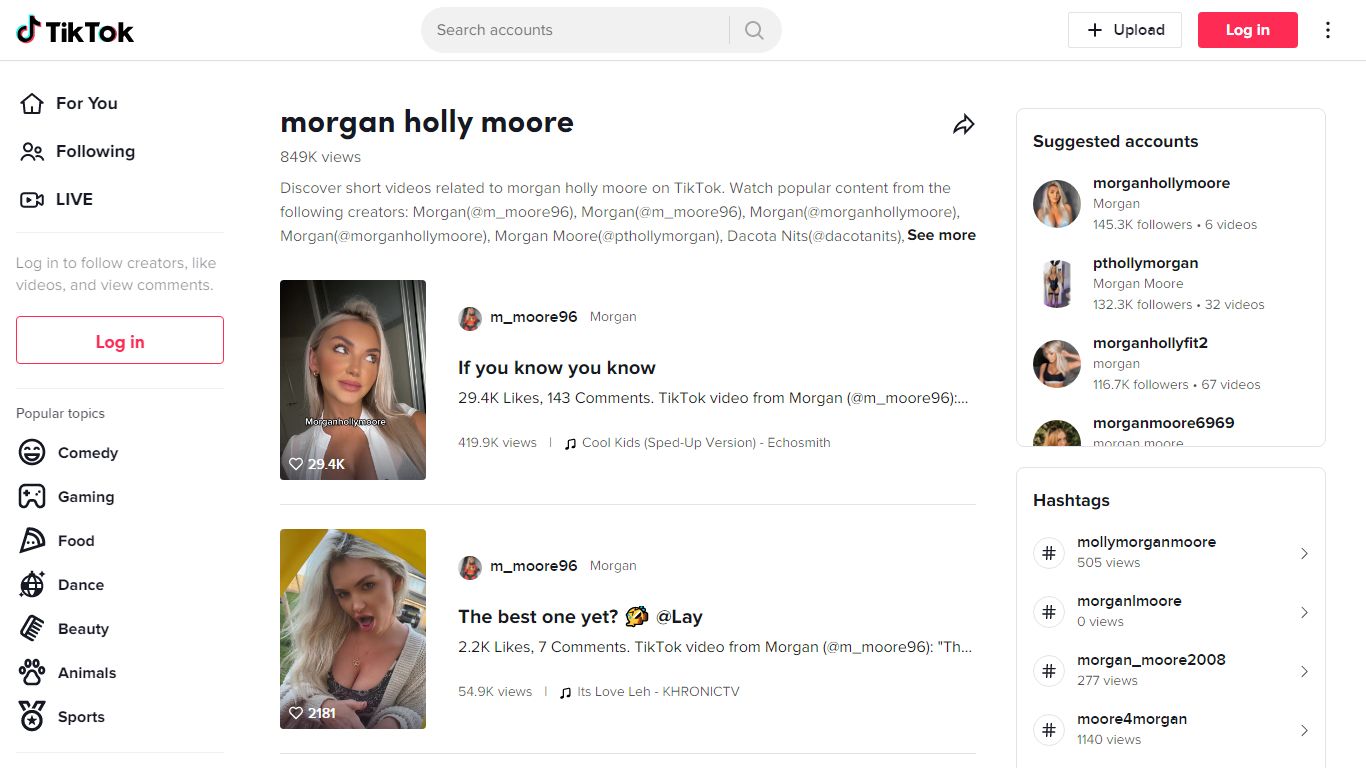Open the 'If you know you know' video title
The image size is (1366, 768).
(x=557, y=367)
